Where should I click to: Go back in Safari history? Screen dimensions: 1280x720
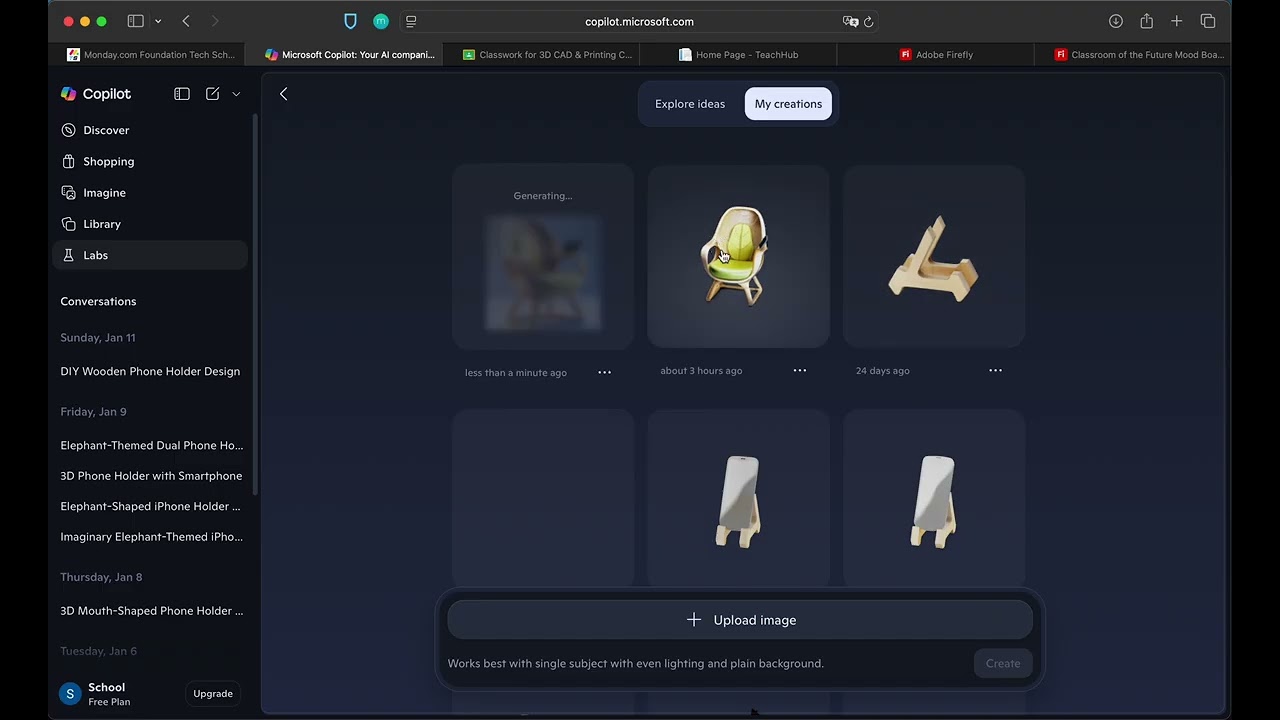tap(186, 21)
